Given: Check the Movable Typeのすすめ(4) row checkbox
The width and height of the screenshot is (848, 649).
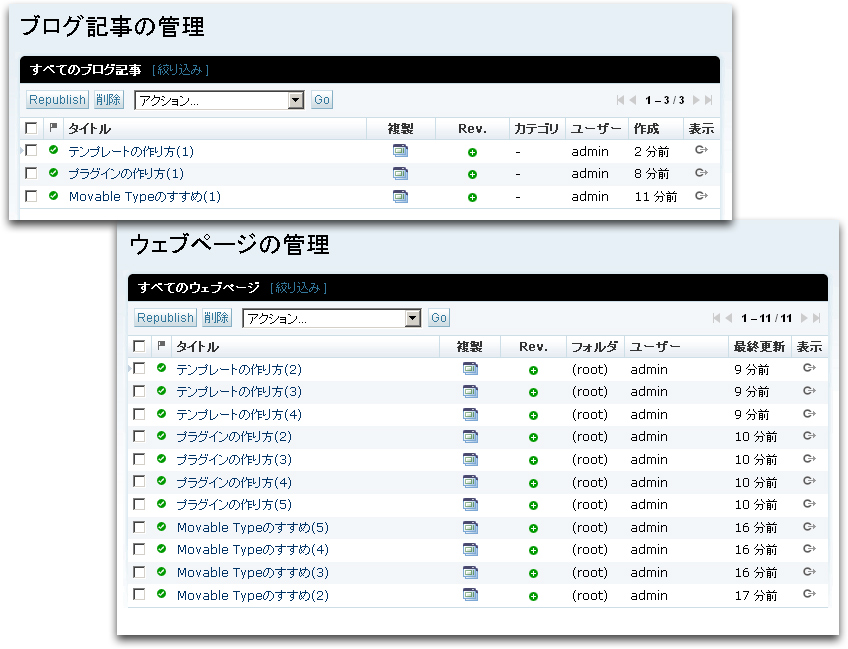Looking at the screenshot, I should (139, 549).
